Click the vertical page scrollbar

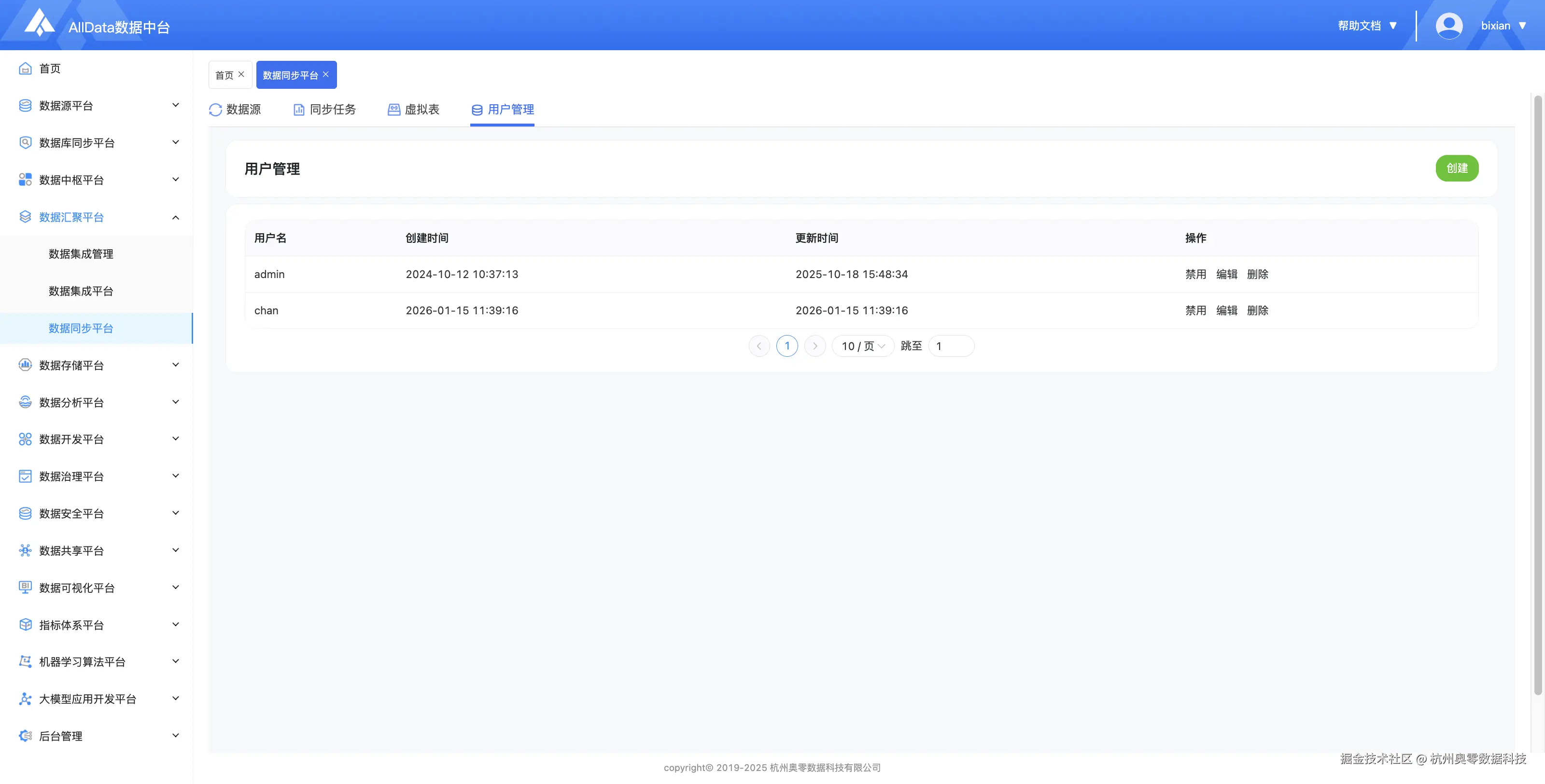coord(1537,396)
